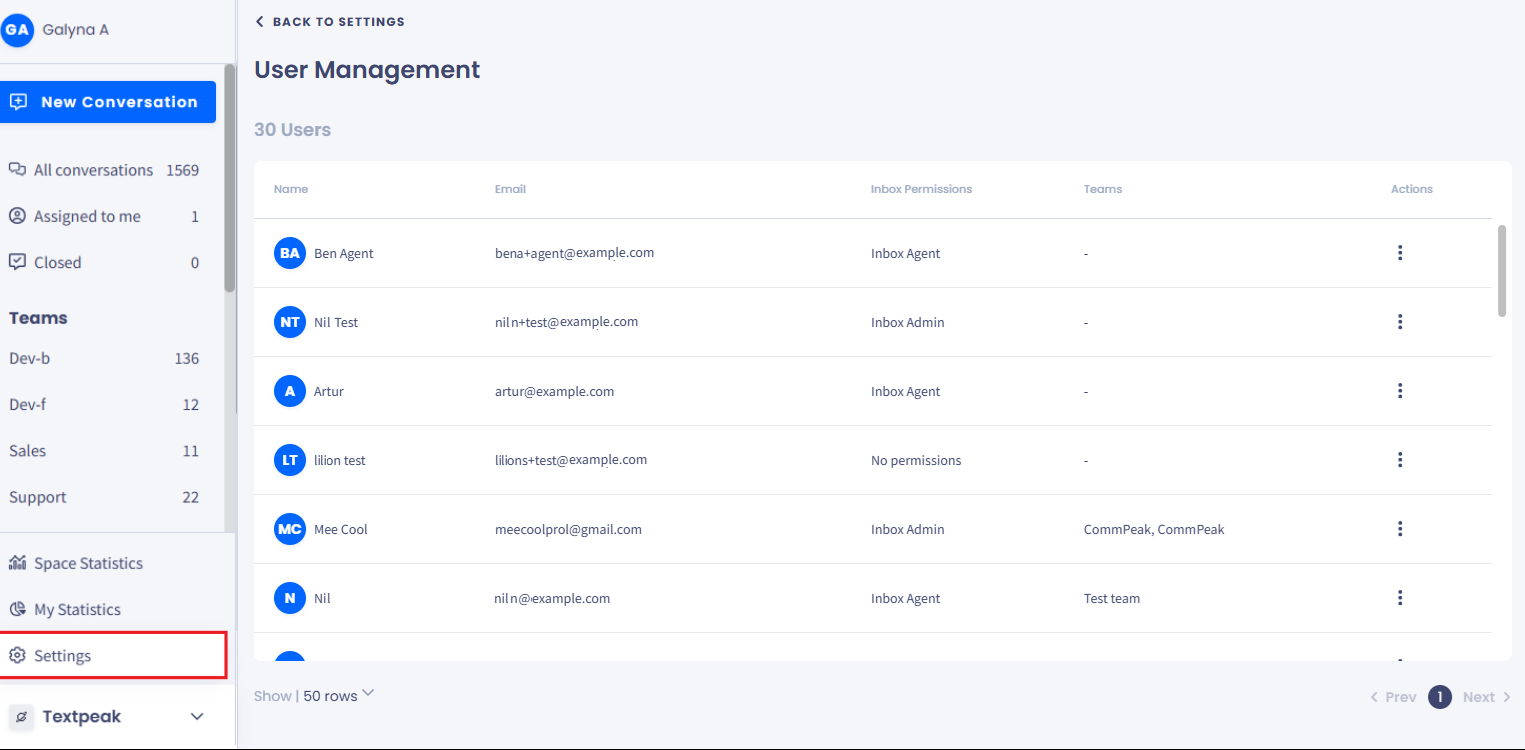Select the Dev-f team
Screen dimensions: 1525x750
pyautogui.click(x=104, y=404)
